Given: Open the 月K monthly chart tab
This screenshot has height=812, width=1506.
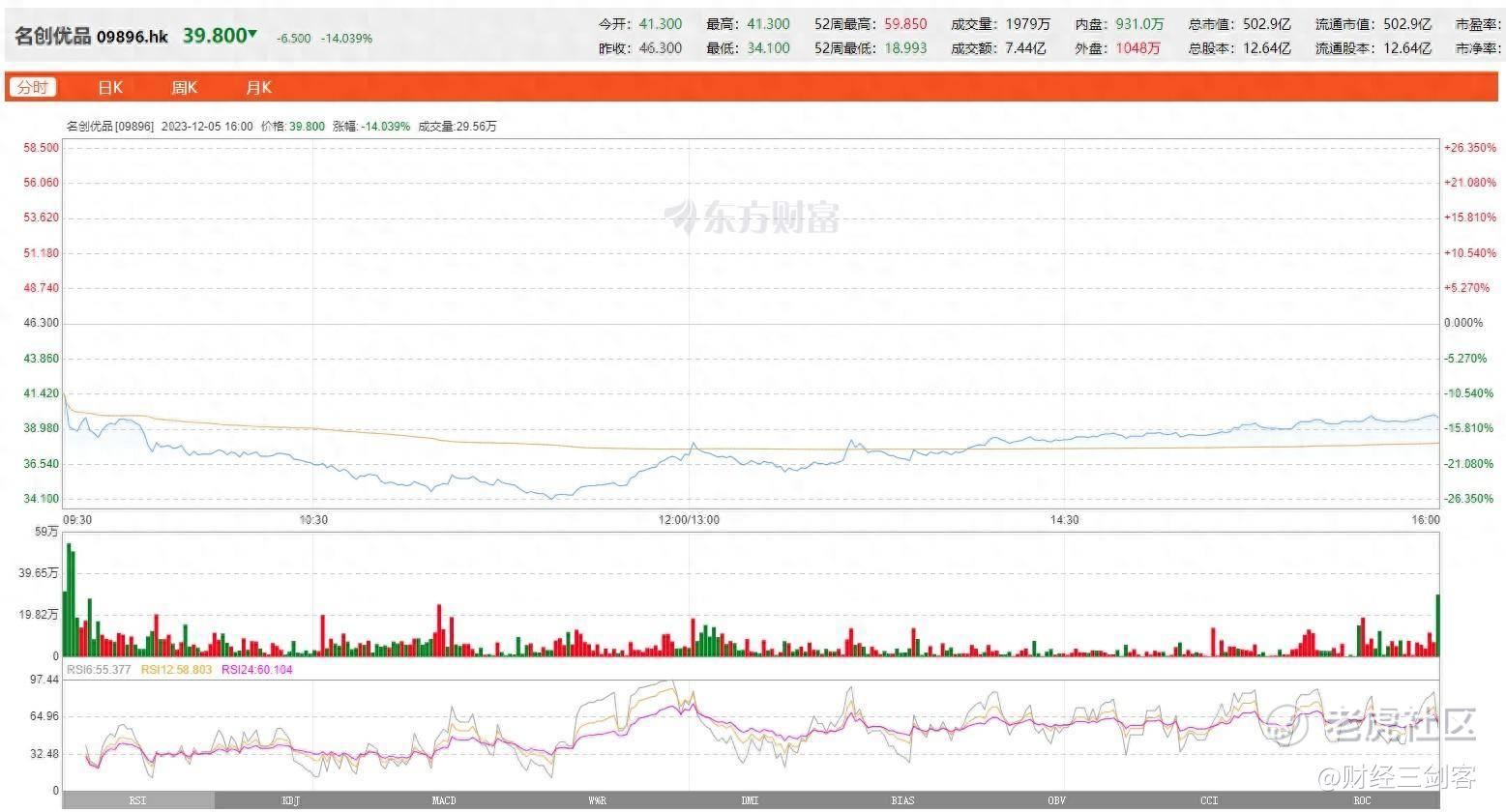Looking at the screenshot, I should tap(258, 88).
